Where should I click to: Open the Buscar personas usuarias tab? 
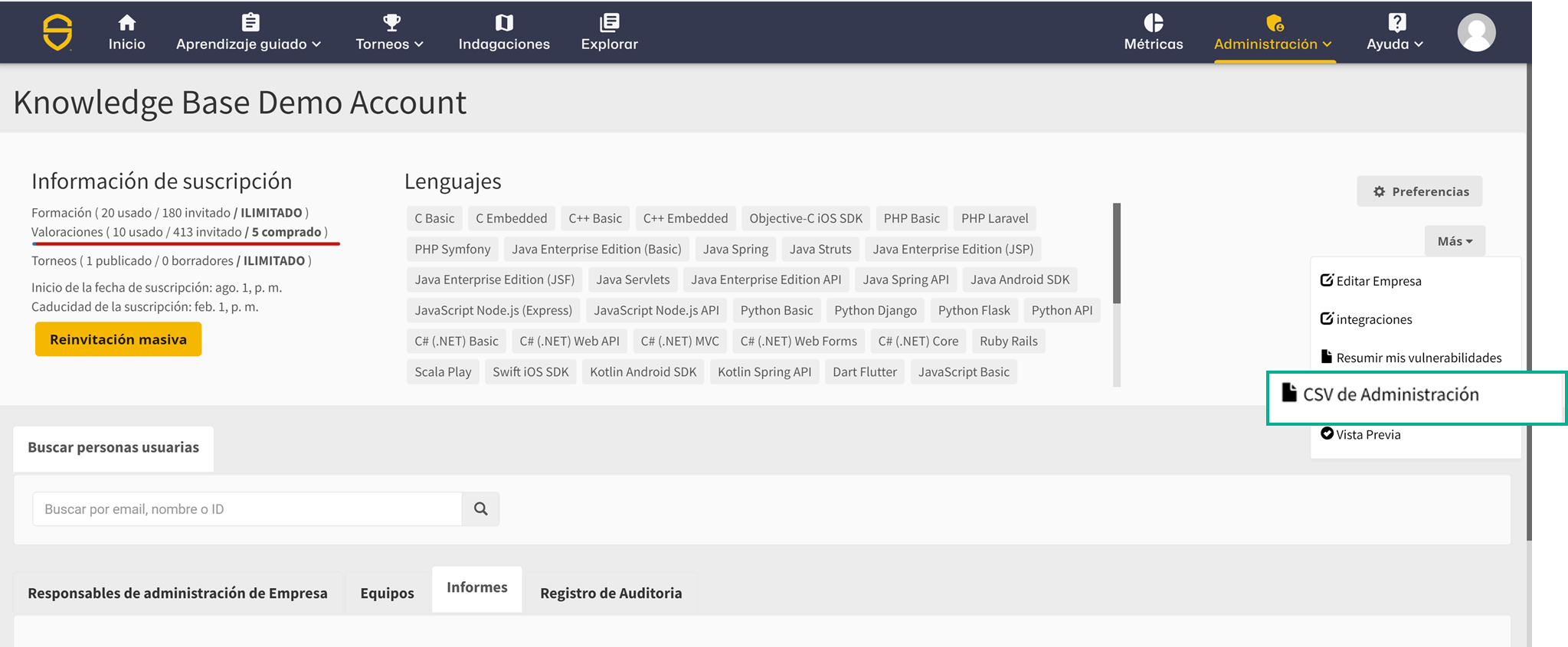113,448
